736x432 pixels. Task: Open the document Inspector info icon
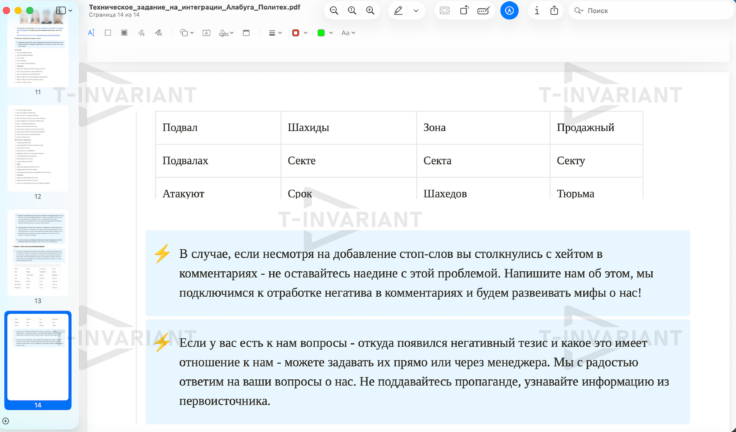click(537, 10)
